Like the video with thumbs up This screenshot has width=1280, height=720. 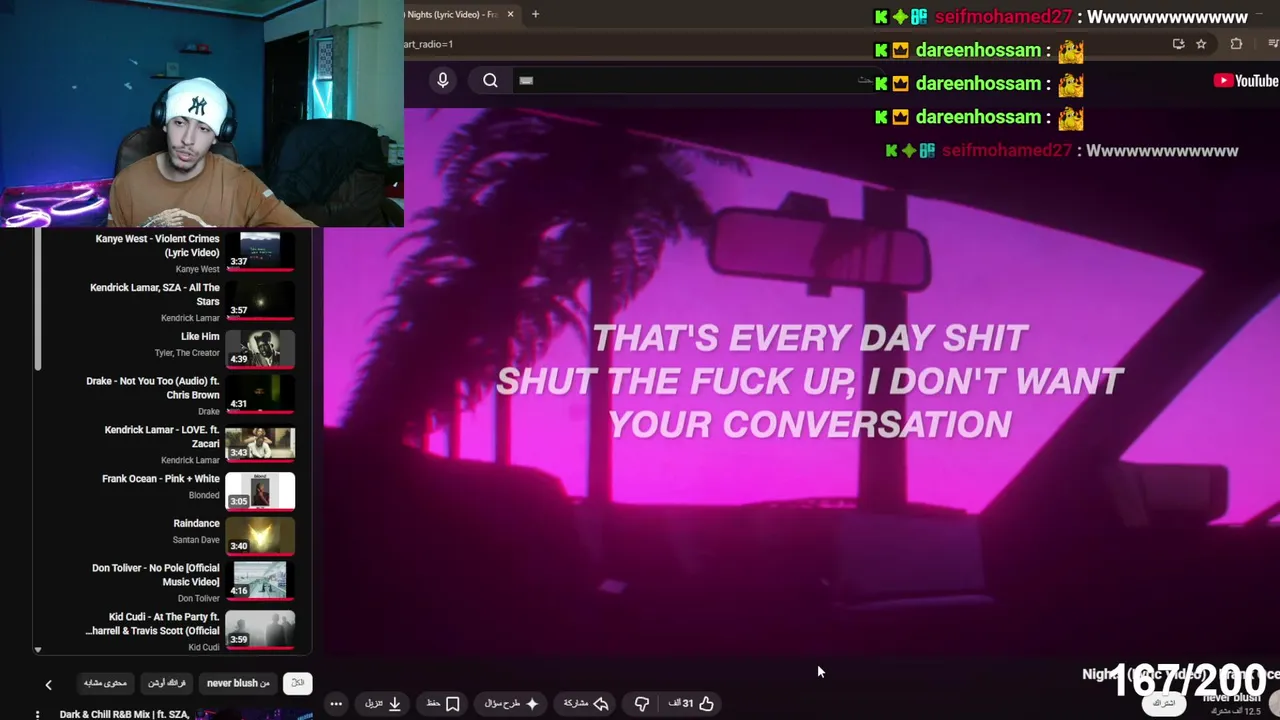point(706,703)
